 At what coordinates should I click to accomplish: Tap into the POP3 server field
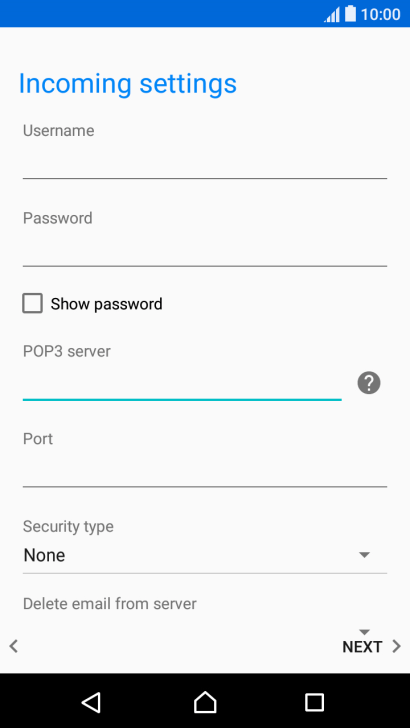pyautogui.click(x=182, y=384)
